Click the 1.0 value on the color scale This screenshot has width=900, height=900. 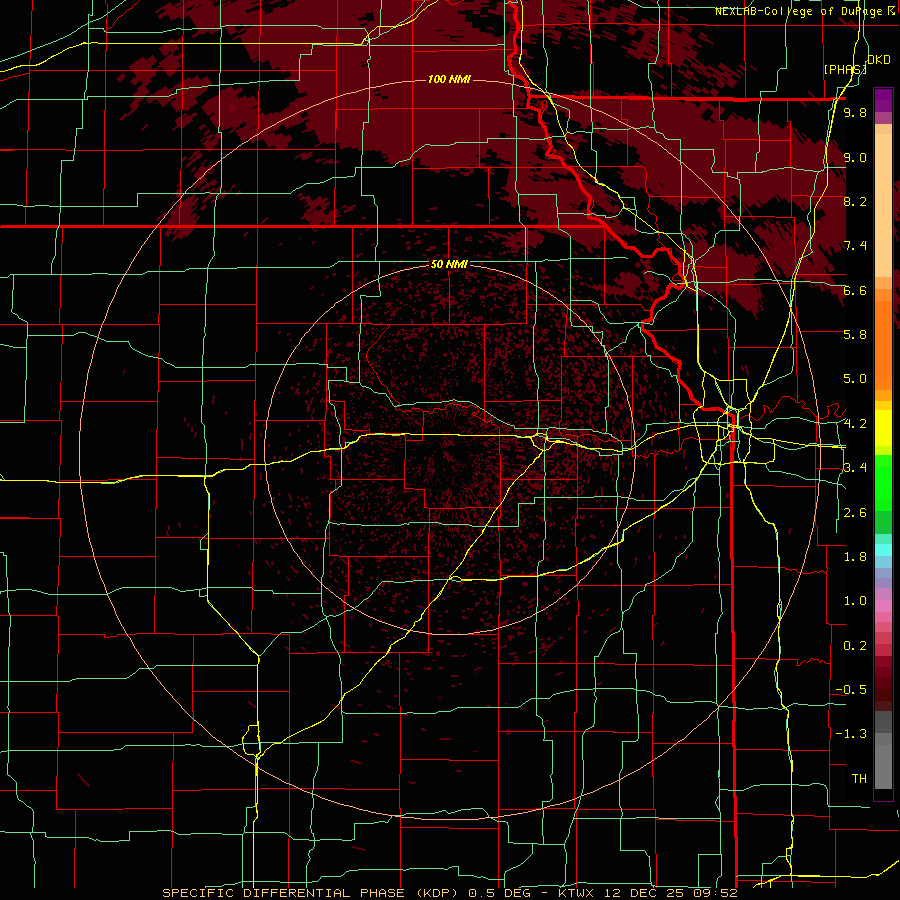855,601
